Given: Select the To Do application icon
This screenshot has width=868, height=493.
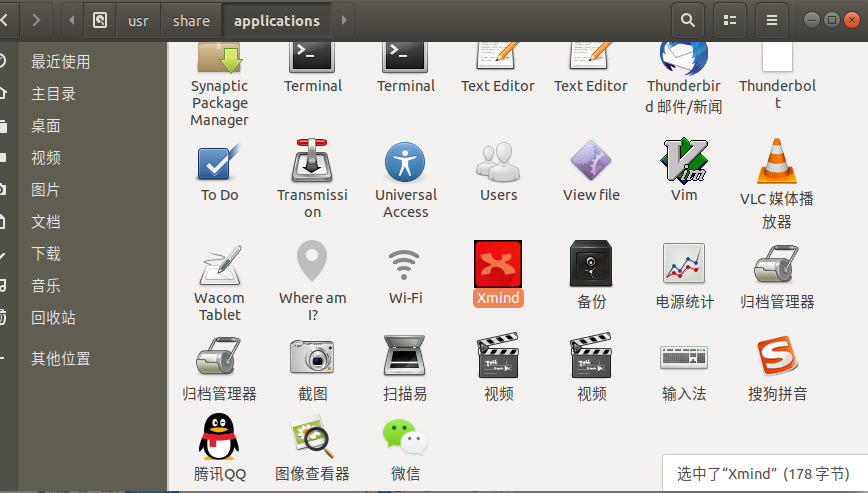Looking at the screenshot, I should (x=219, y=161).
